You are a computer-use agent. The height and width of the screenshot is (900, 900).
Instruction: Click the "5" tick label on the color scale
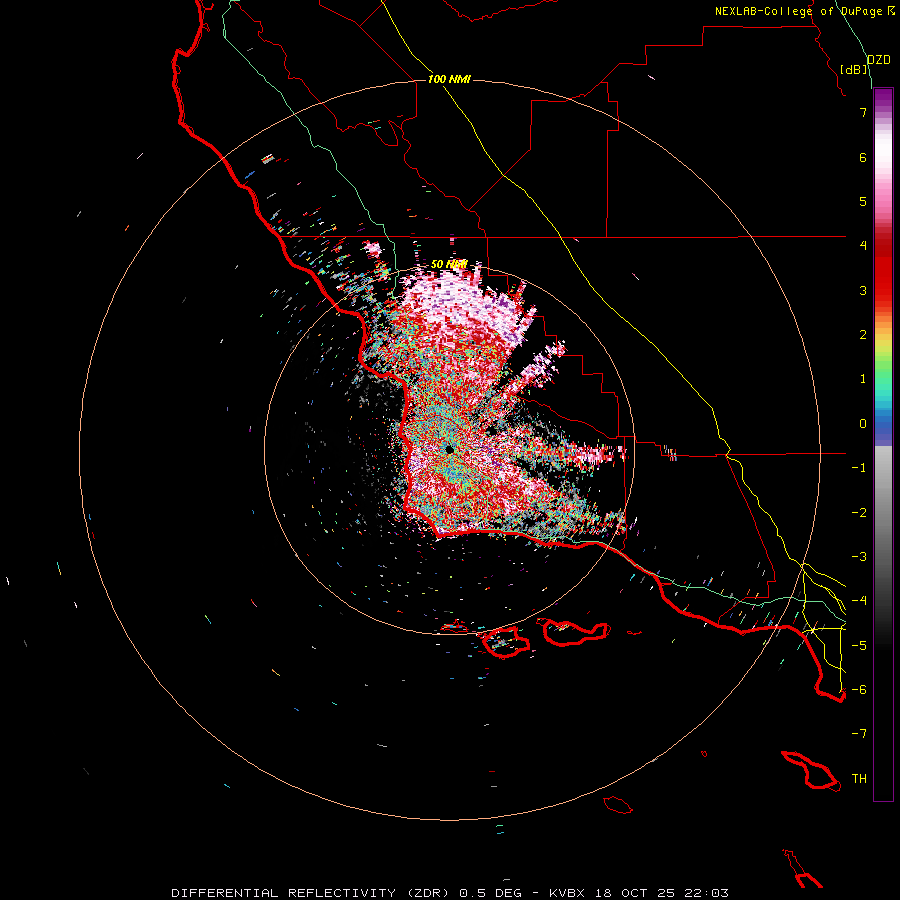[x=863, y=201]
